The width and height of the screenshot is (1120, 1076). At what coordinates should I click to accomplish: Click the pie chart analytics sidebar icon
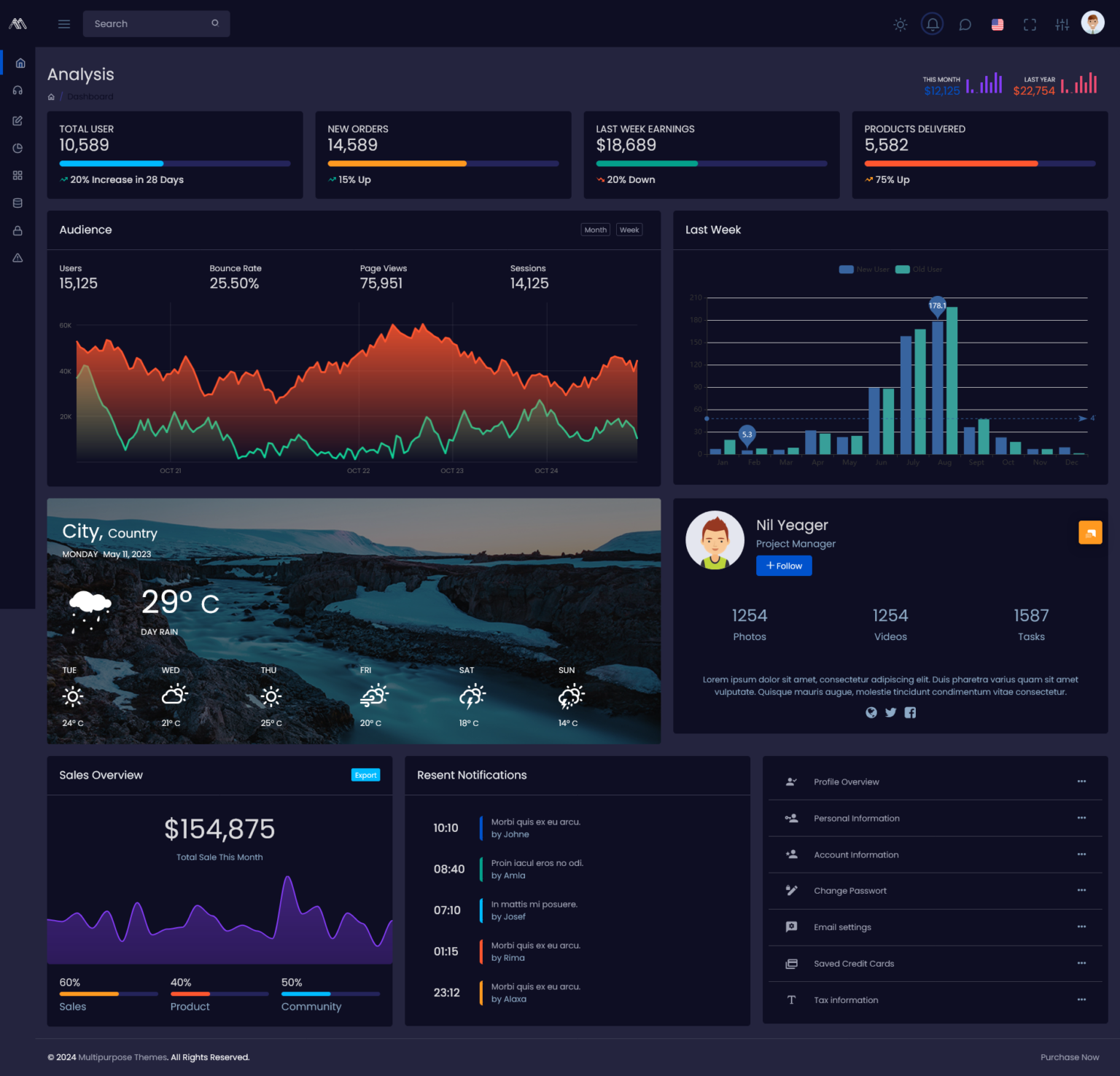tap(17, 147)
